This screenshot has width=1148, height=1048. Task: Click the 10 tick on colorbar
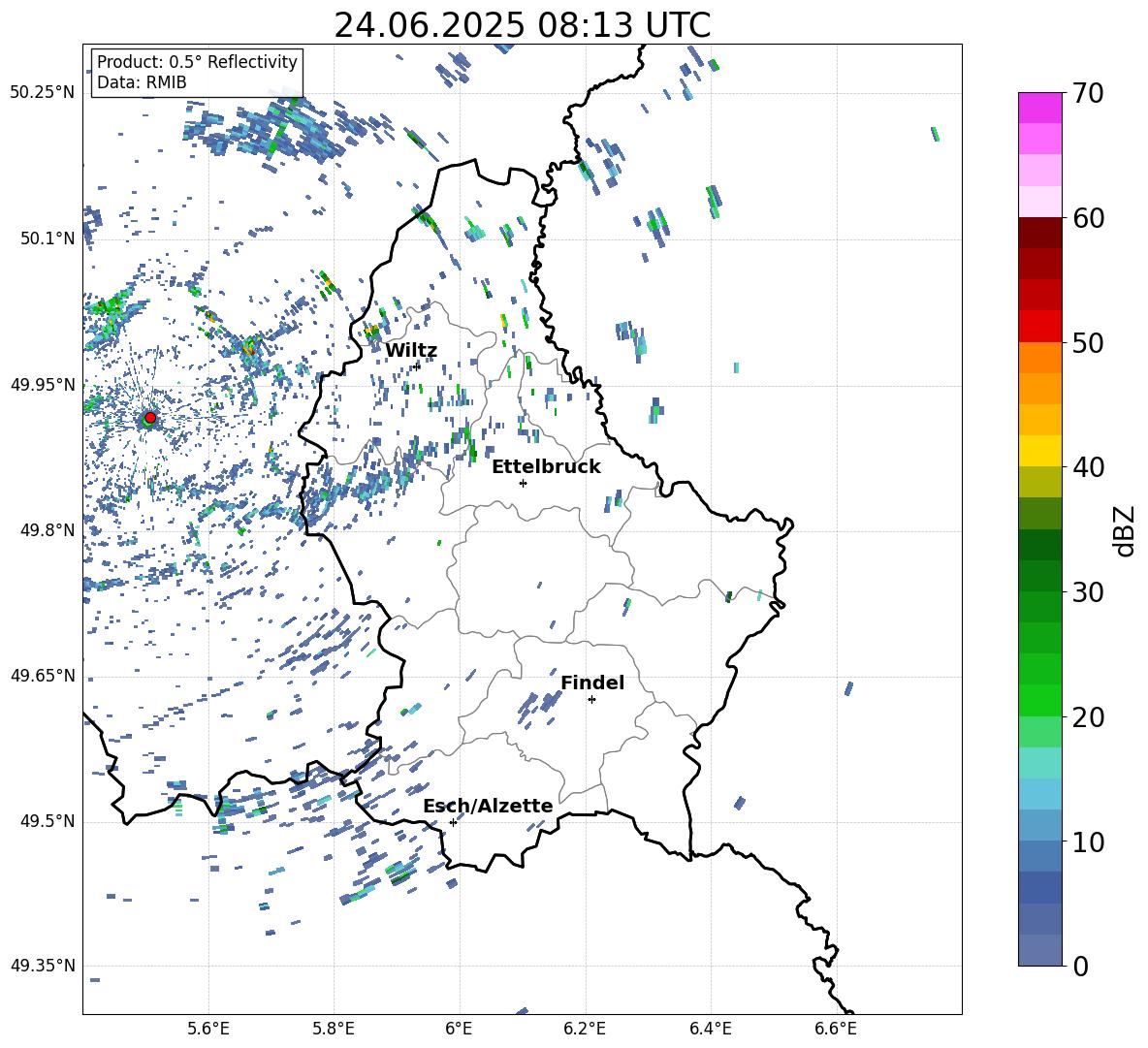[x=1088, y=842]
